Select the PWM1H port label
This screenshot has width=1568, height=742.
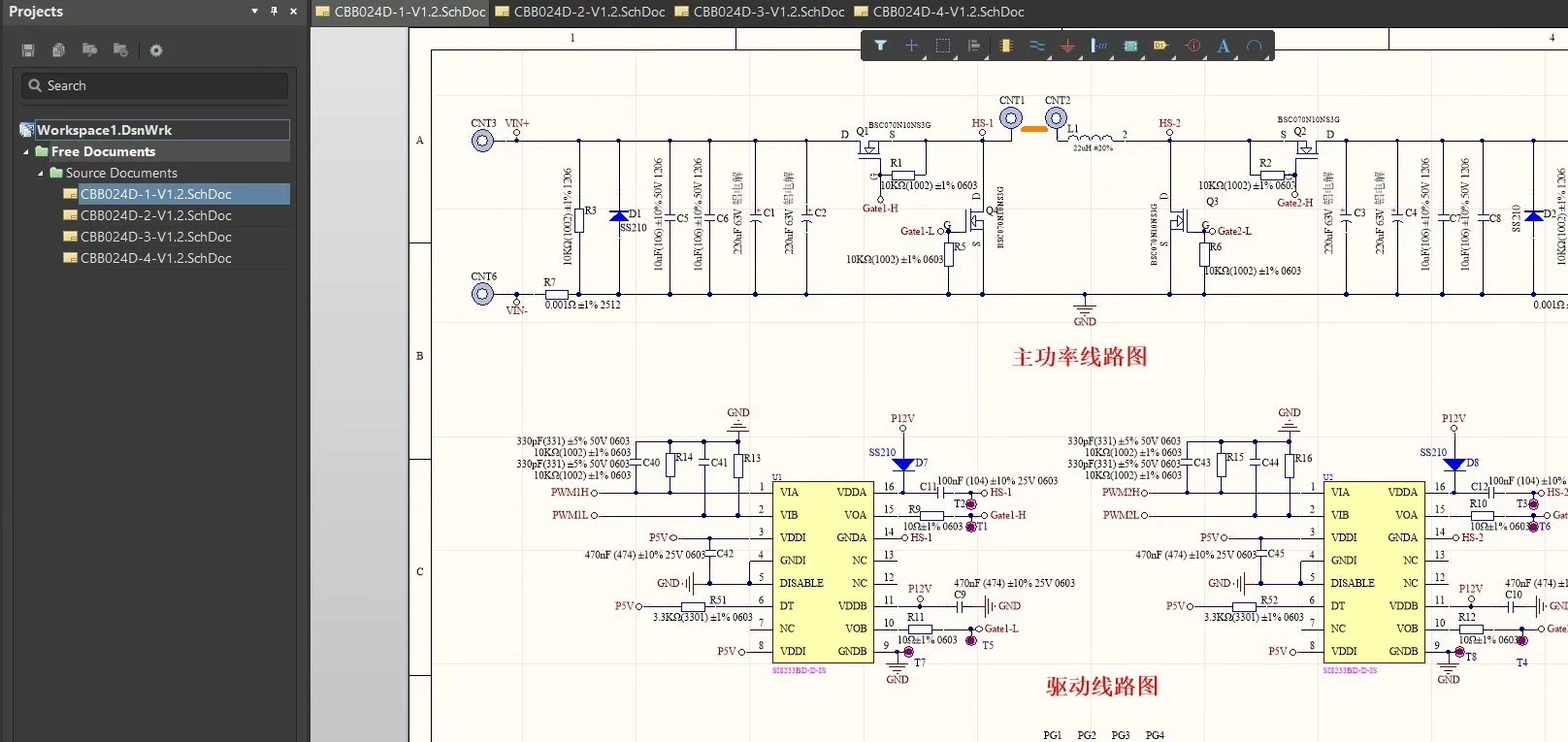[571, 493]
